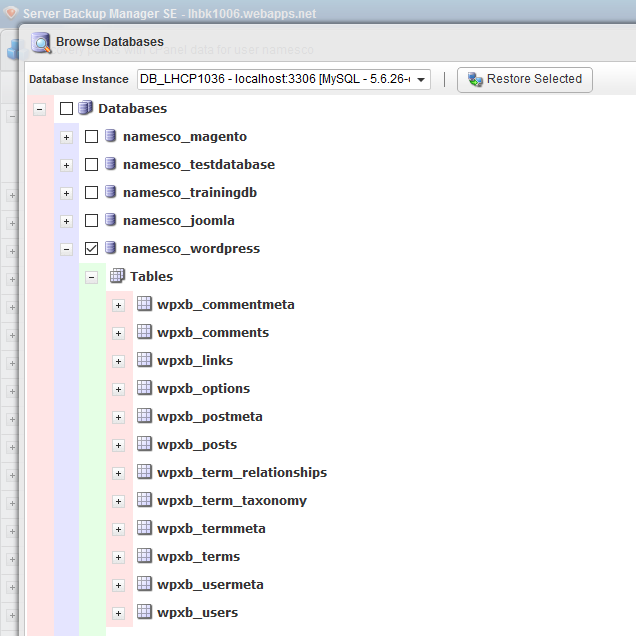Check the namesco_joomla checkbox
This screenshot has width=636, height=636.
(91, 221)
